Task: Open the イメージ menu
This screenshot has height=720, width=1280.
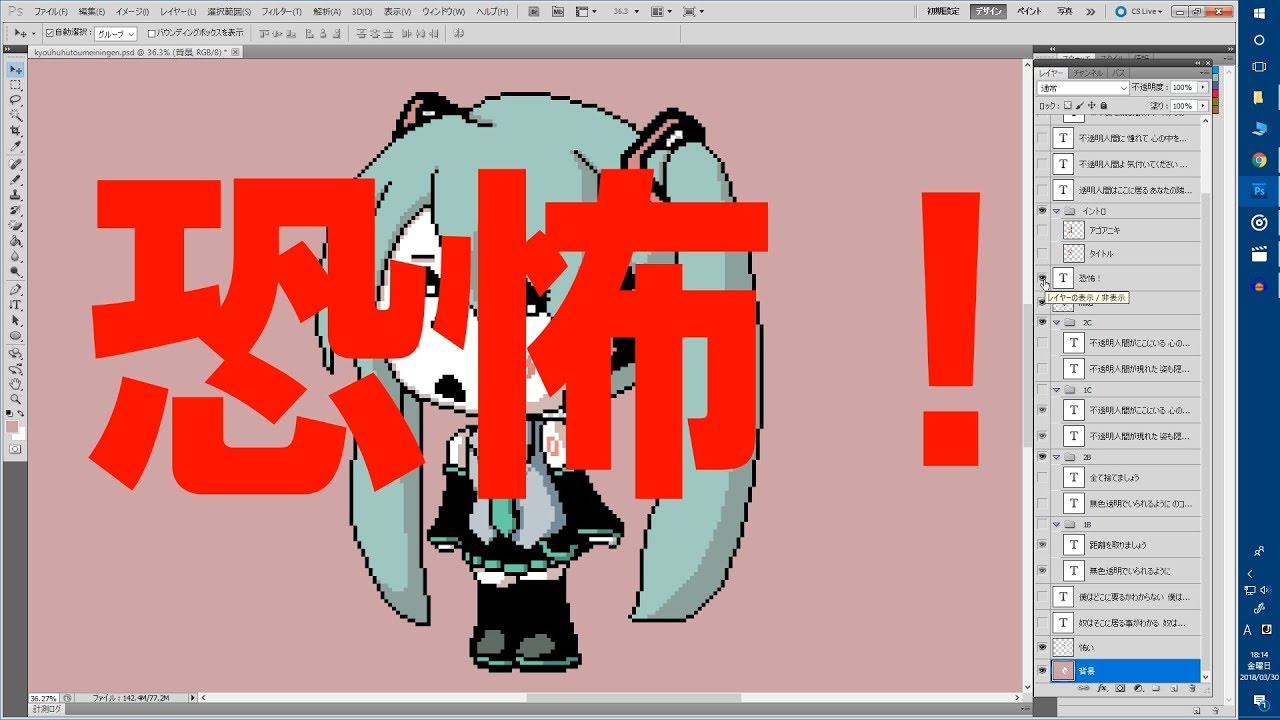Action: point(132,11)
